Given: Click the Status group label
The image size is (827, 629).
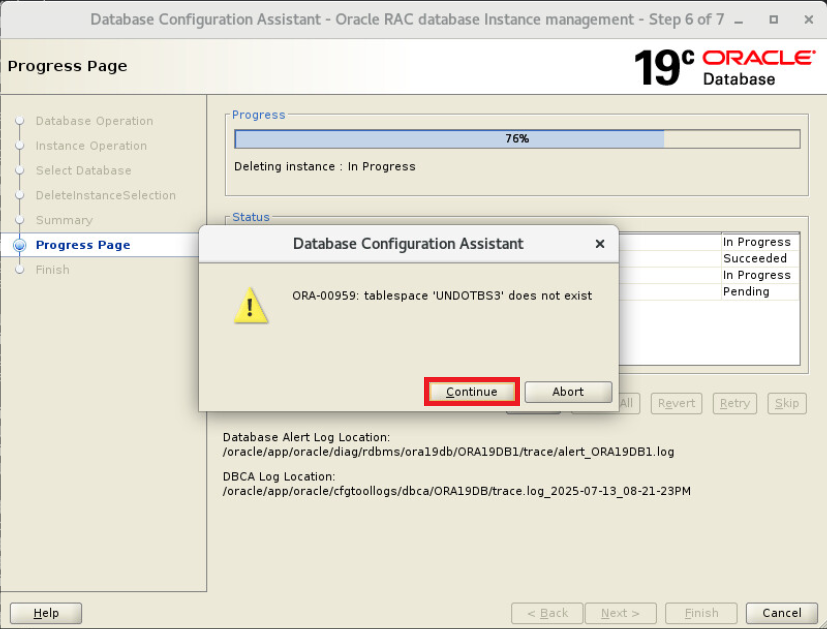Looking at the screenshot, I should [x=251, y=217].
